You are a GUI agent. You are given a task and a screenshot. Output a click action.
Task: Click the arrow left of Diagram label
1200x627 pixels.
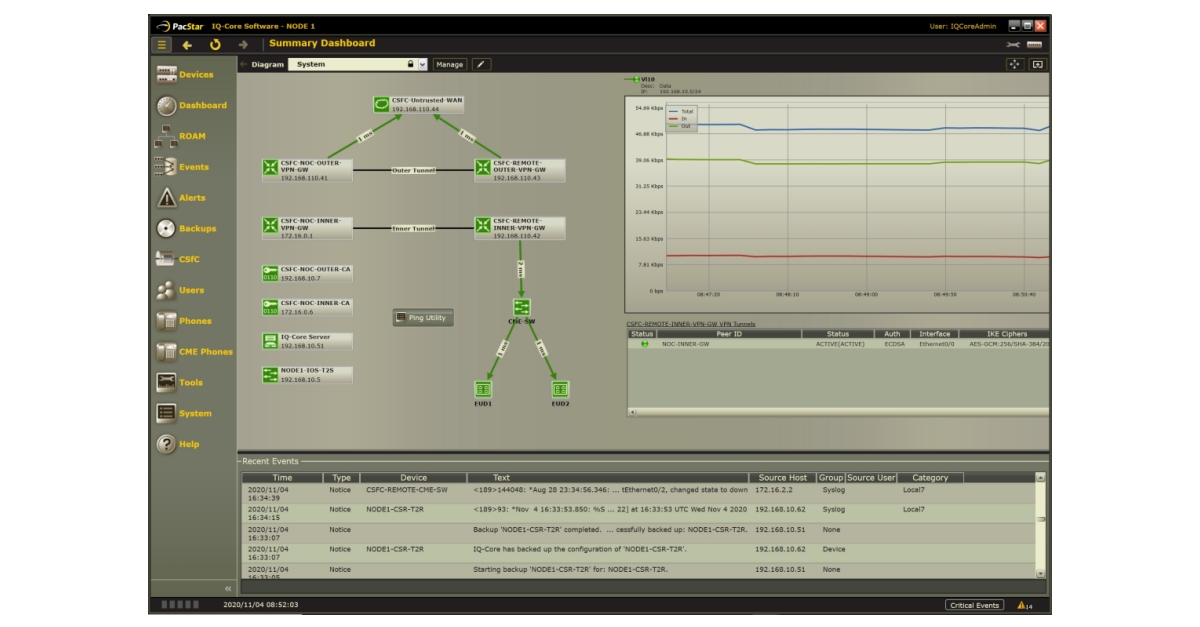[243, 64]
